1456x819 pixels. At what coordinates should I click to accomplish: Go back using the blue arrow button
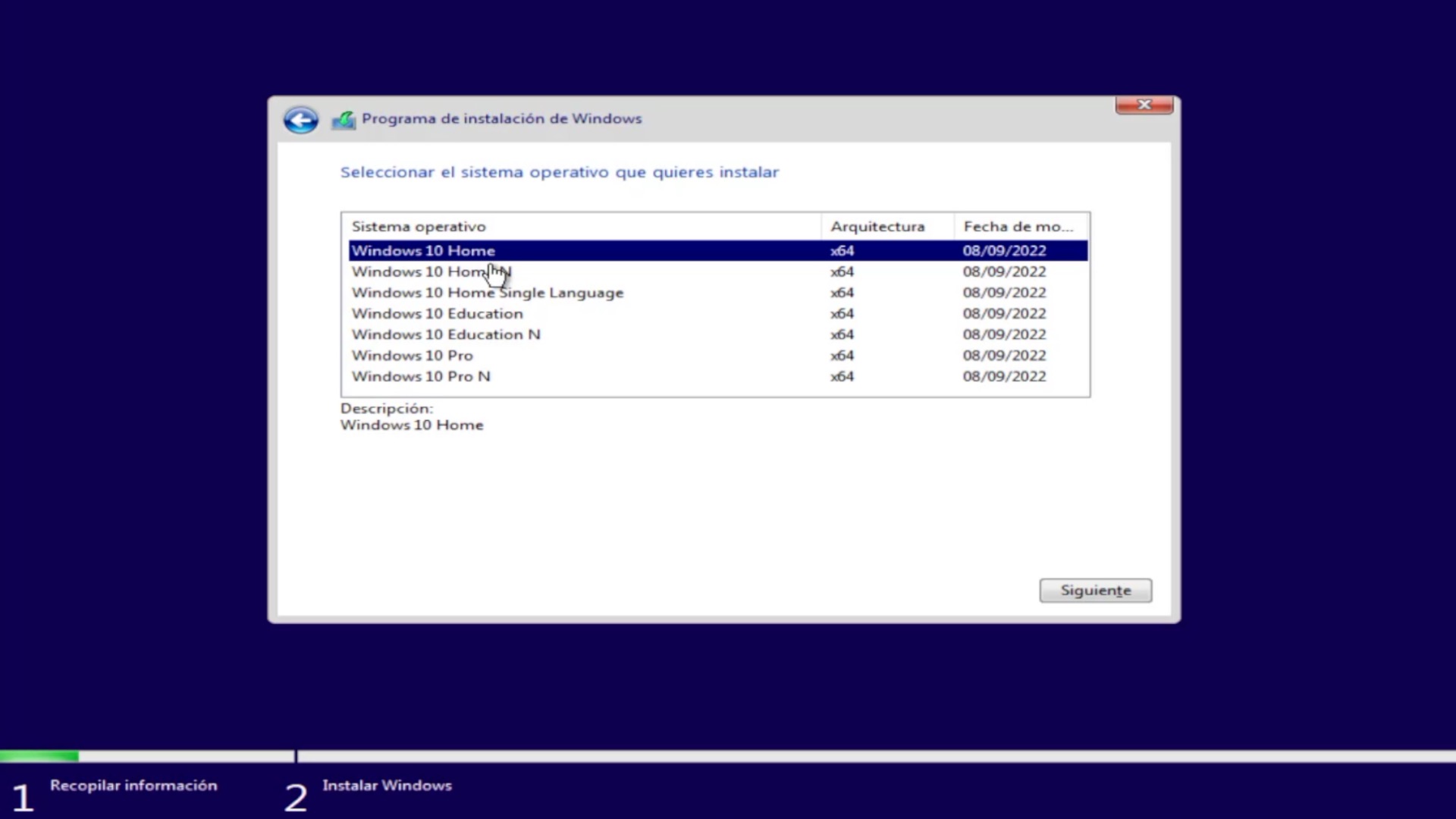tap(300, 119)
